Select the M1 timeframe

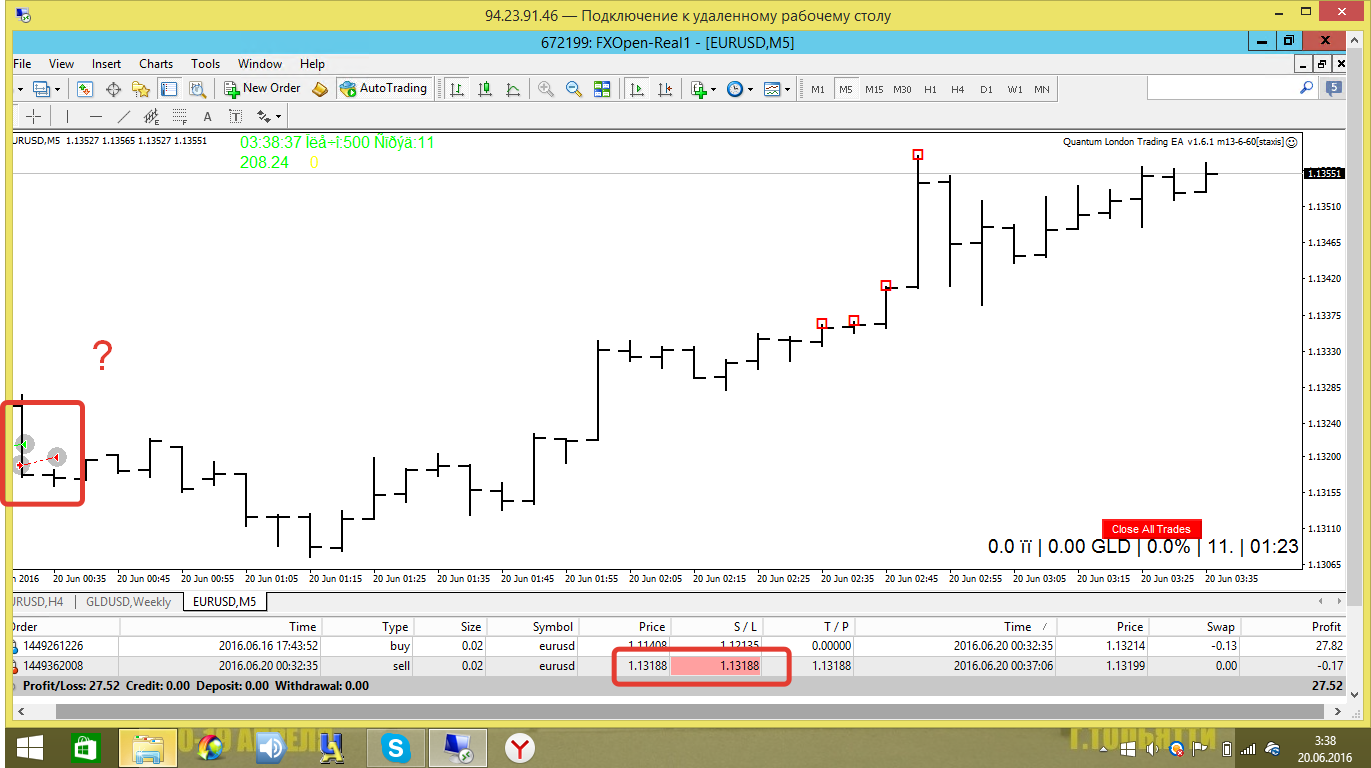(818, 89)
